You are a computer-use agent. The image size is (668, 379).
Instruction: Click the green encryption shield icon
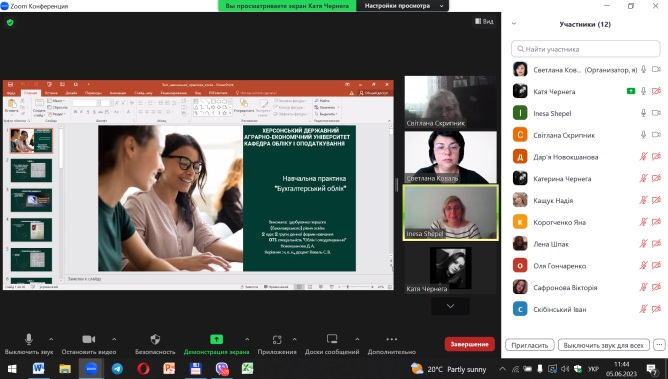click(x=10, y=23)
